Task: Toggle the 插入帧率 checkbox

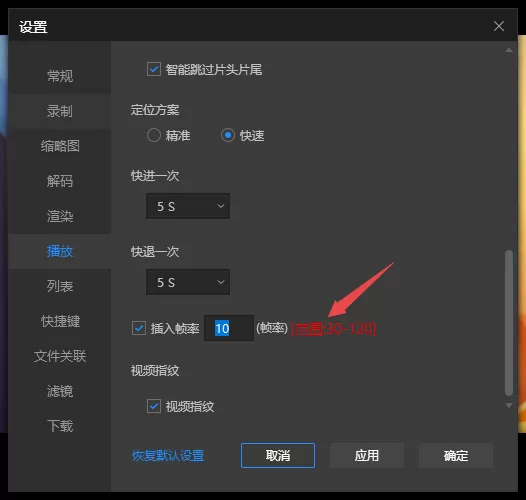Action: pos(139,328)
